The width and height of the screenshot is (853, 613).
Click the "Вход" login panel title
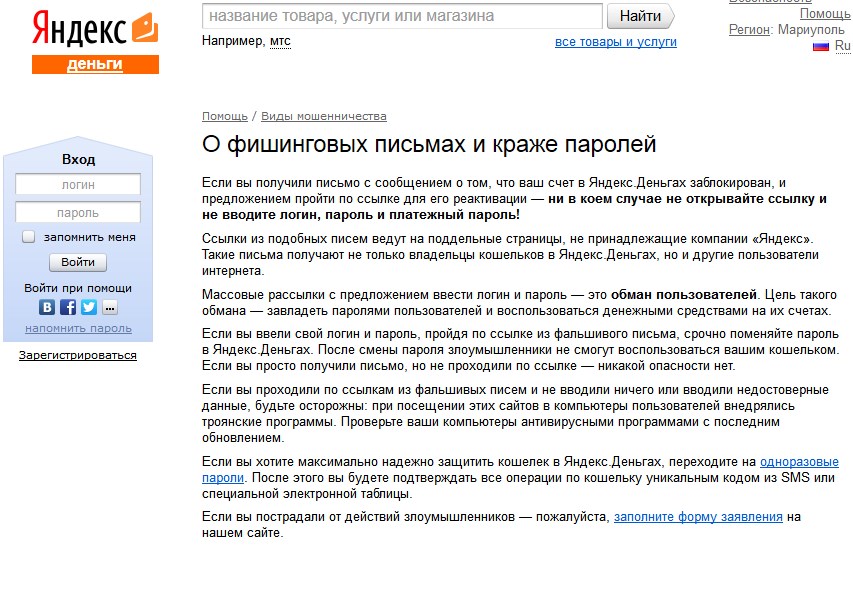(x=78, y=159)
